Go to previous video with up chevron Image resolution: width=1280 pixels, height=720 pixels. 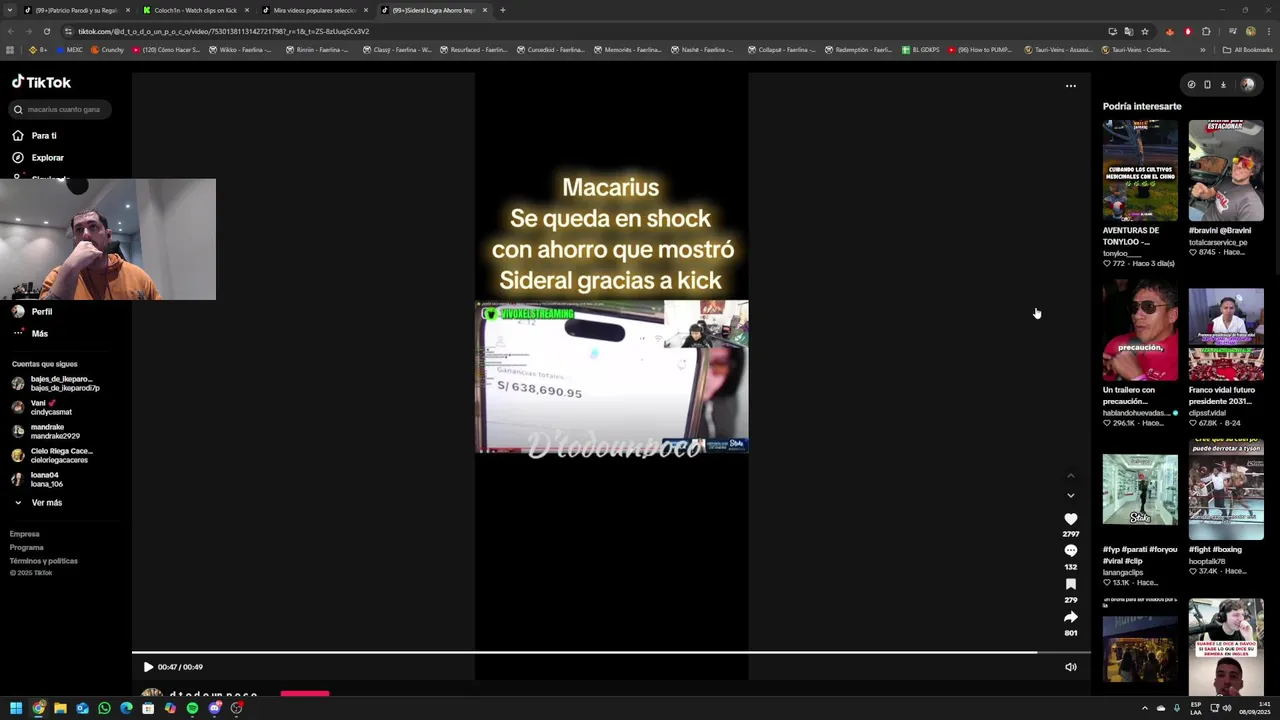(1070, 475)
